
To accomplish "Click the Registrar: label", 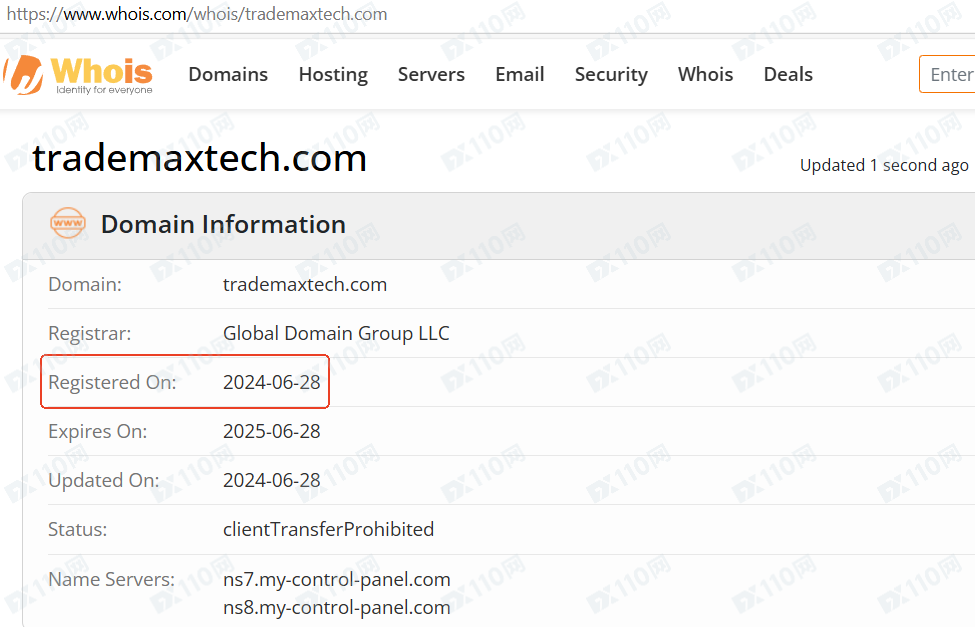I will tap(90, 333).
